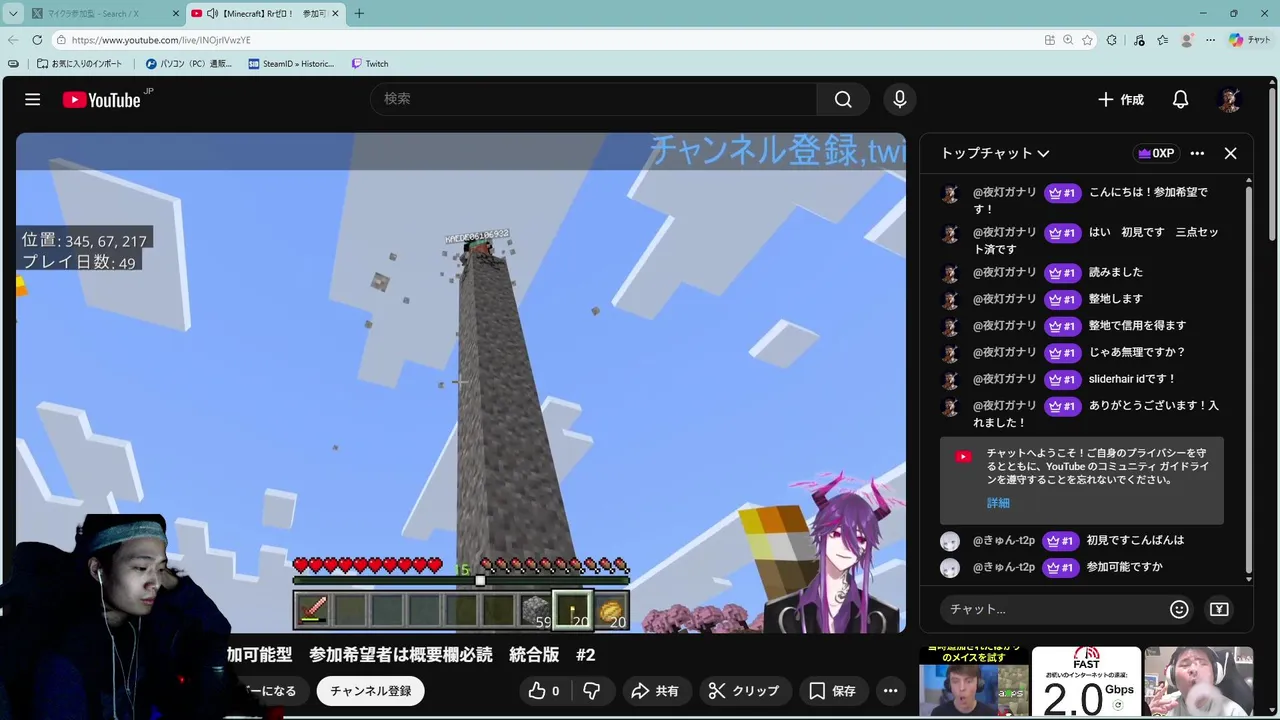This screenshot has width=1280, height=720.
Task: Expand the トップチャット chat mode dropdown
Action: pyautogui.click(x=995, y=153)
